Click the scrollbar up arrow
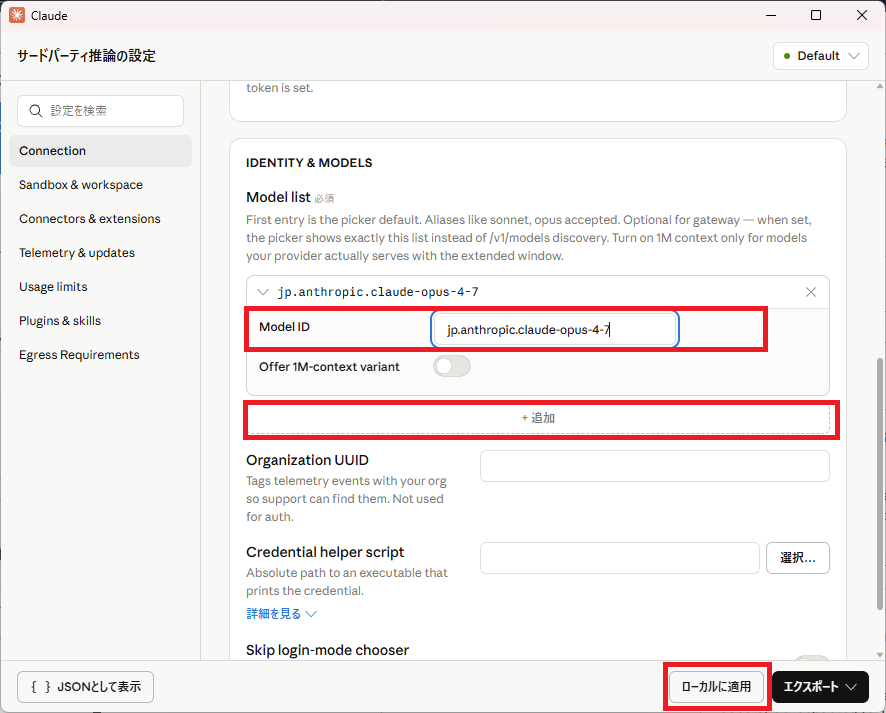This screenshot has height=713, width=886. tap(880, 86)
